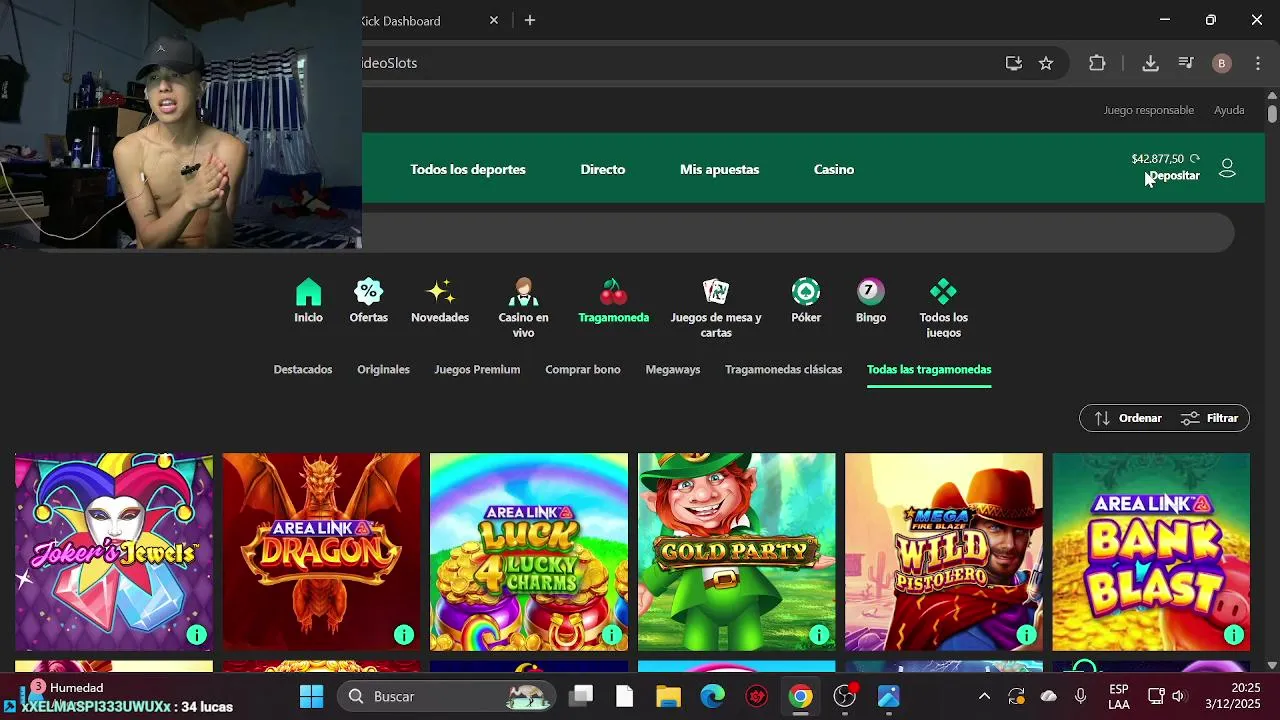Click the Depositar button
The width and height of the screenshot is (1280, 720).
[x=1174, y=176]
